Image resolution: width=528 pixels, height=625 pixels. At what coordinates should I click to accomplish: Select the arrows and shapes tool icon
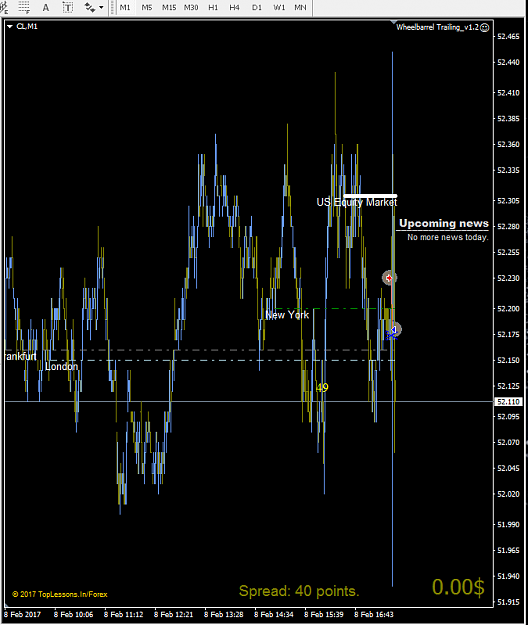click(90, 7)
